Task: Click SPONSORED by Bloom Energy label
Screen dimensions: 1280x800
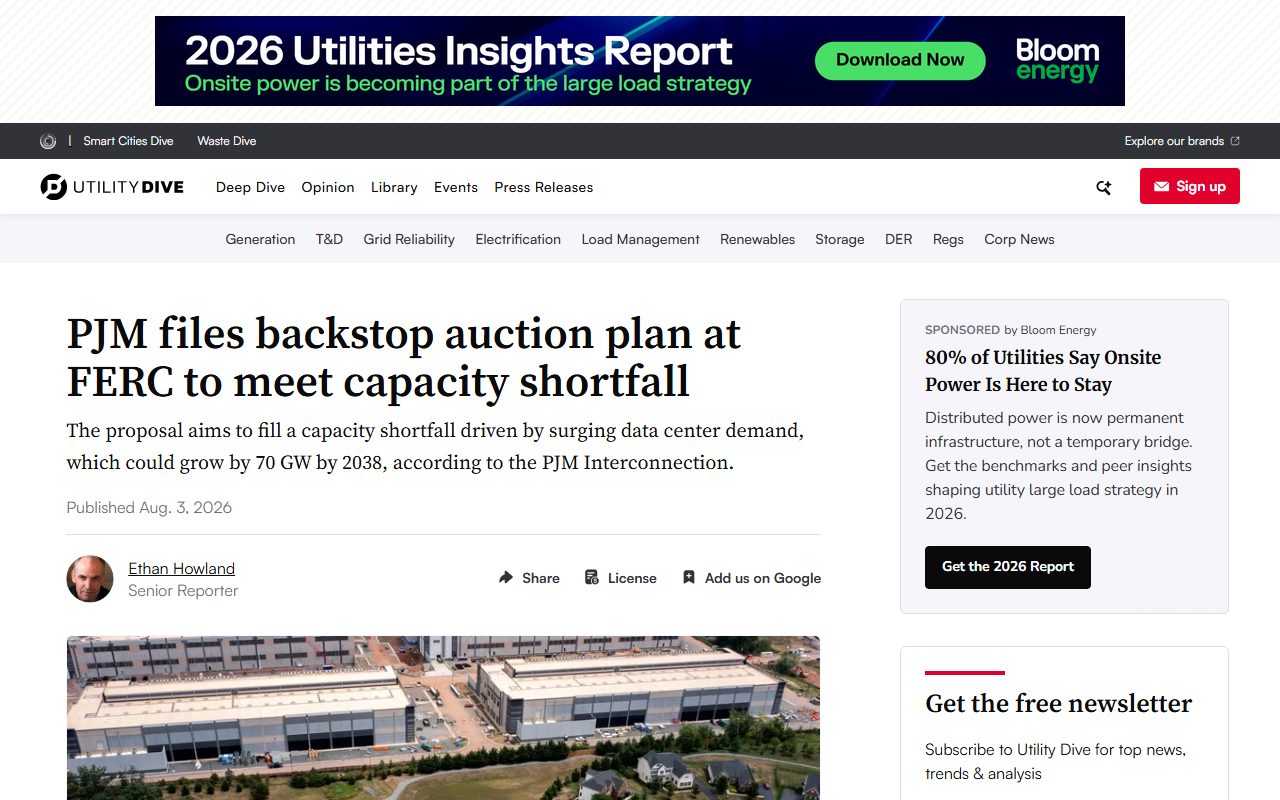Action: 1010,329
